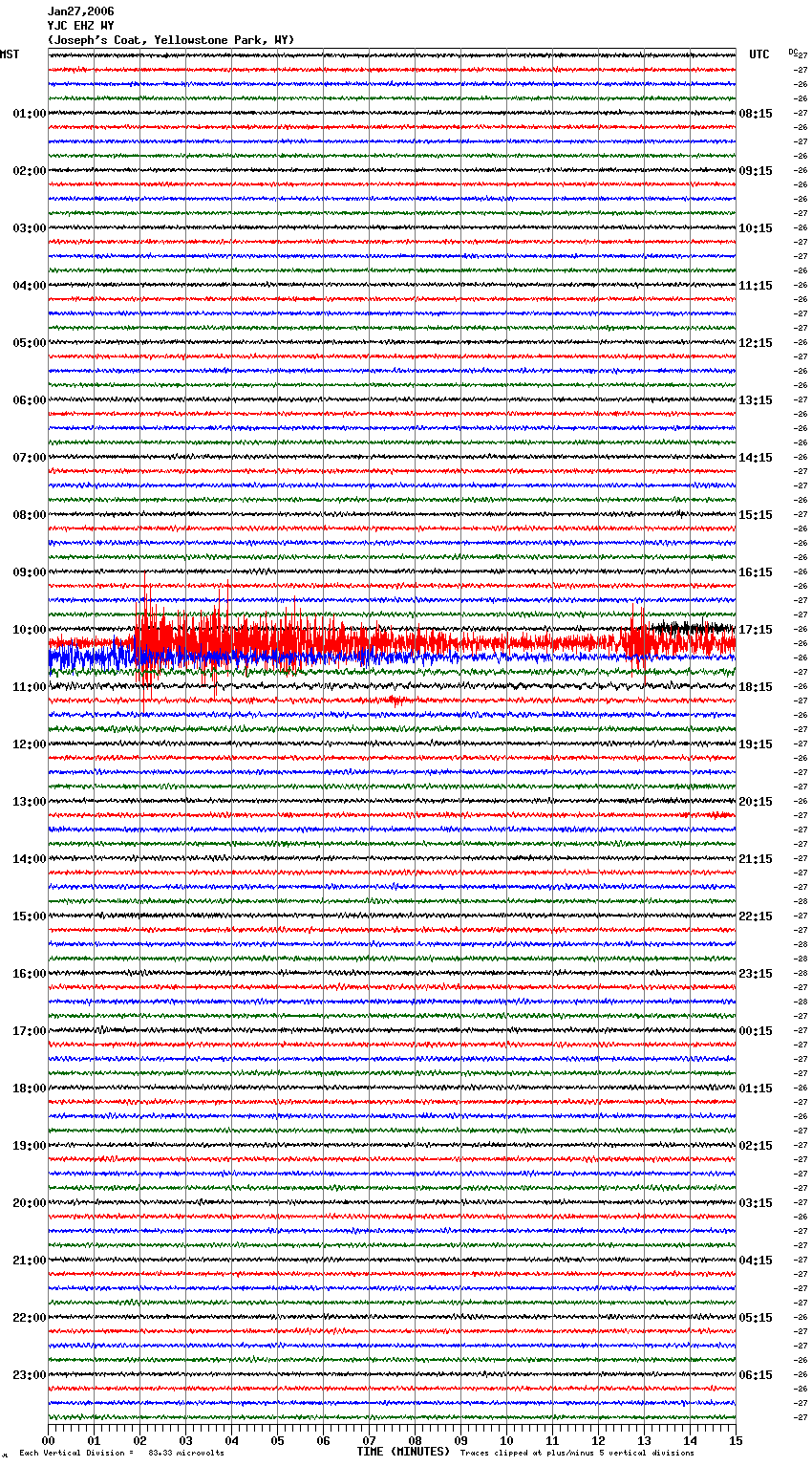Select MST hour label "07:00"
Viewport: 812px width, 1466px height.
pyautogui.click(x=30, y=458)
